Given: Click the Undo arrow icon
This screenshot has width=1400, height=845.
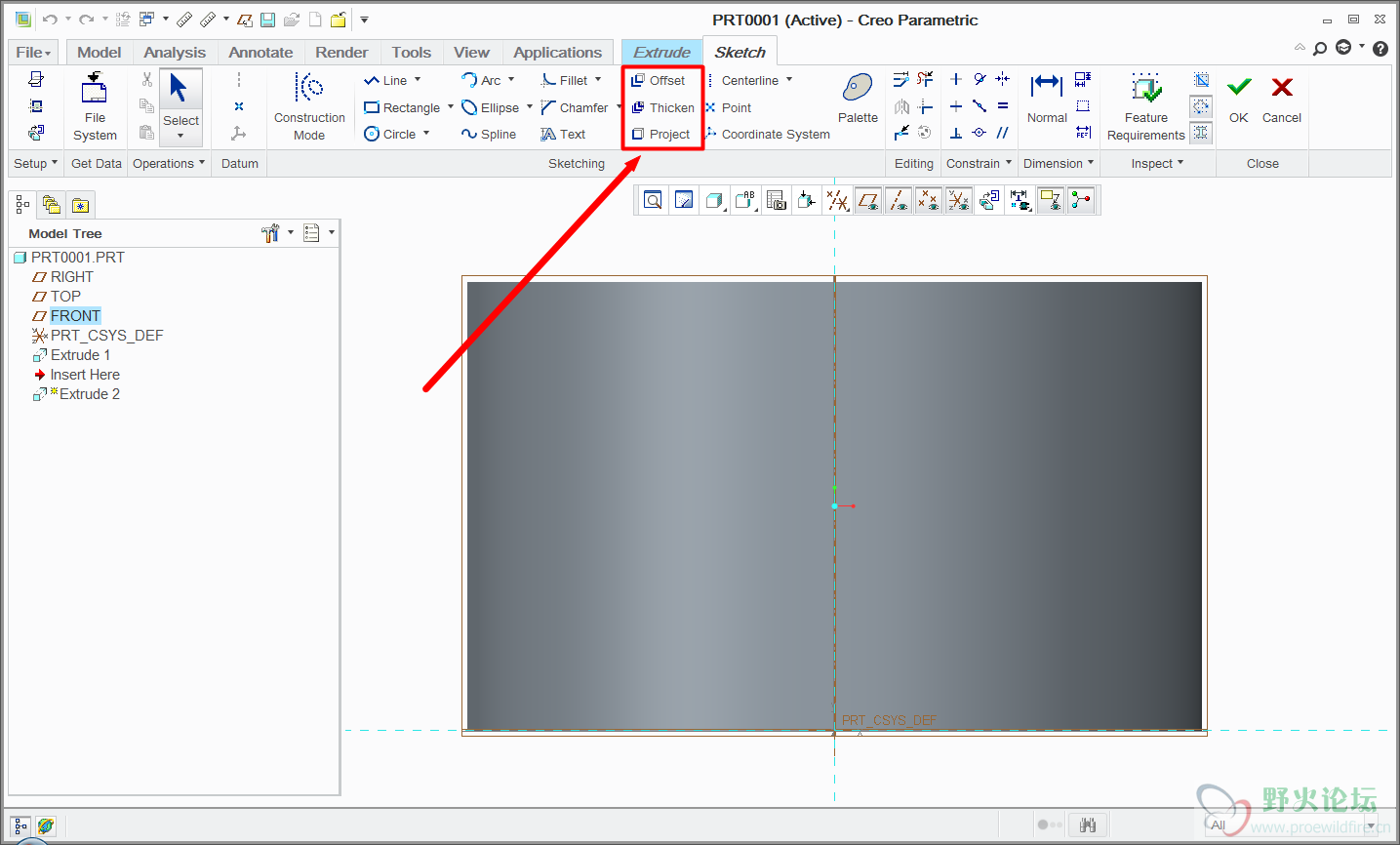Looking at the screenshot, I should (50, 20).
